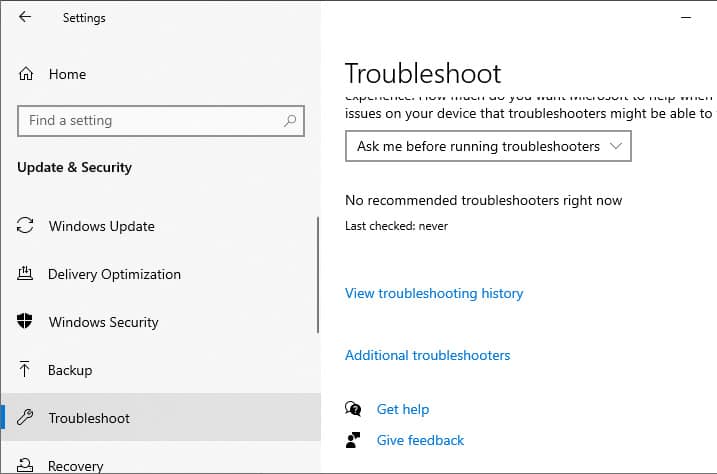The height and width of the screenshot is (474, 717).
Task: Click the Troubleshoot wrench icon
Action: [25, 417]
